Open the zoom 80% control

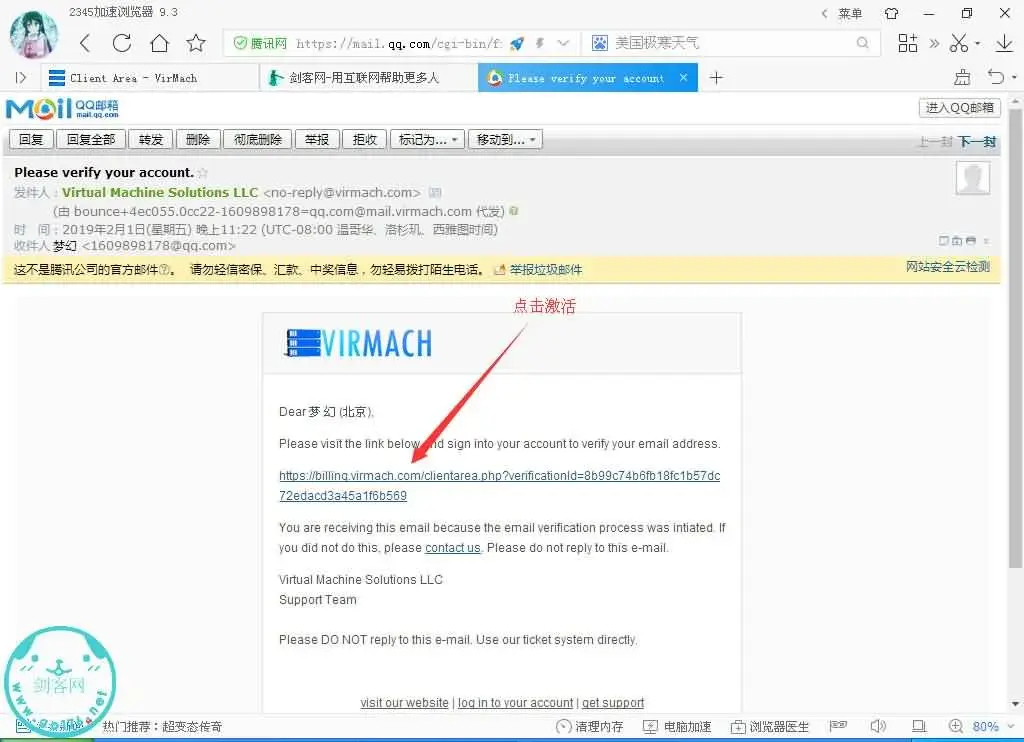pyautogui.click(x=982, y=726)
